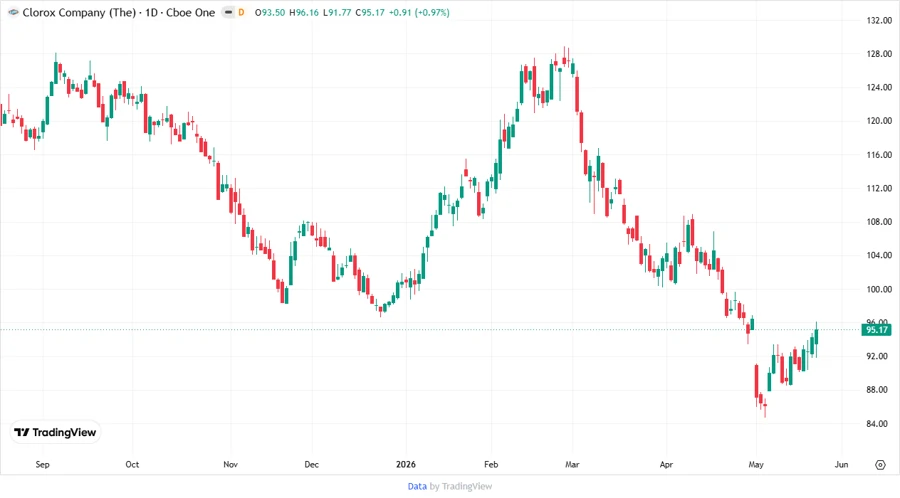Click the Nov label on time axis
Viewport: 900px width, 498px height.
(x=230, y=465)
